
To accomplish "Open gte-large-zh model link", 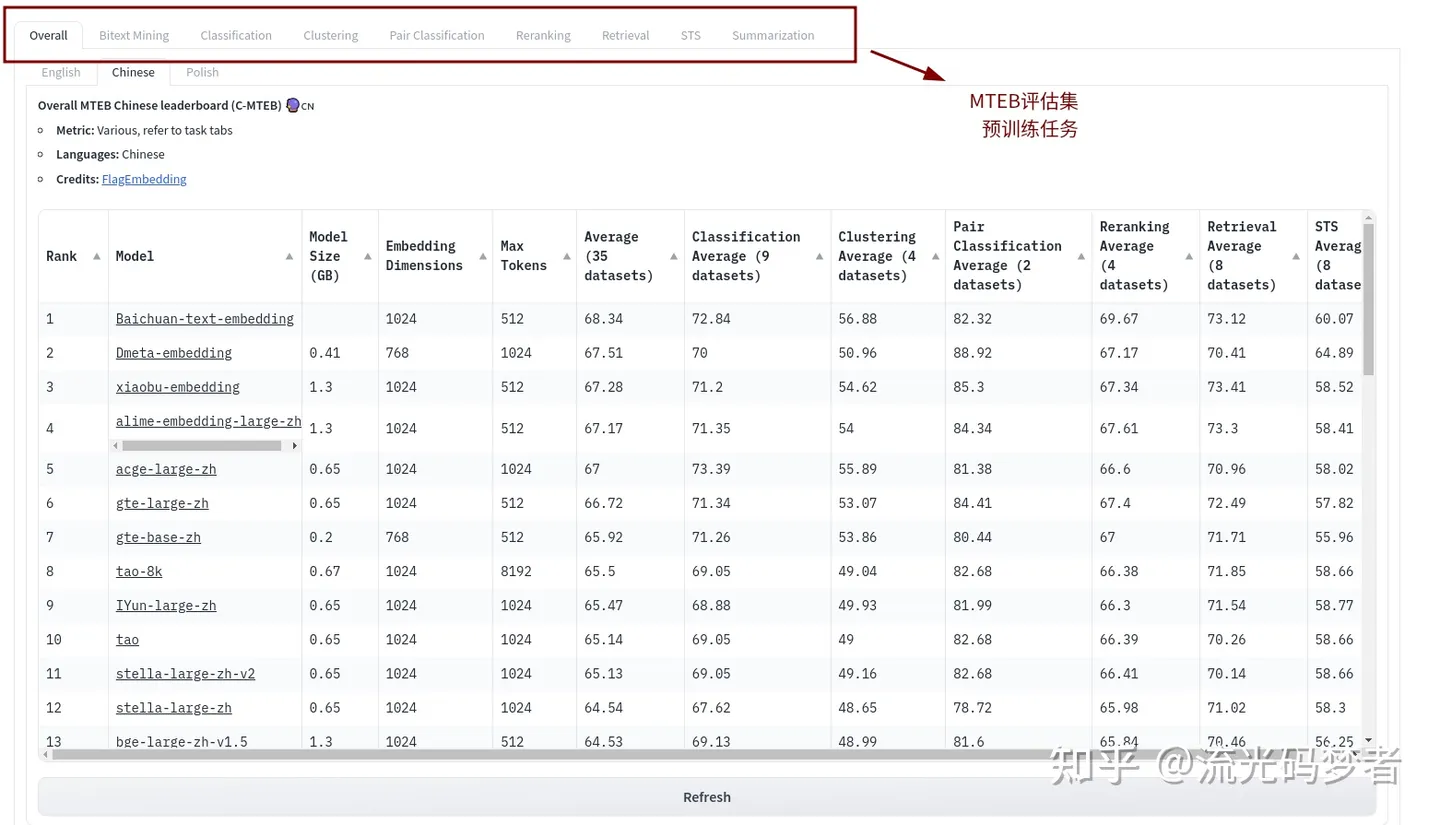I will click(x=162, y=503).
